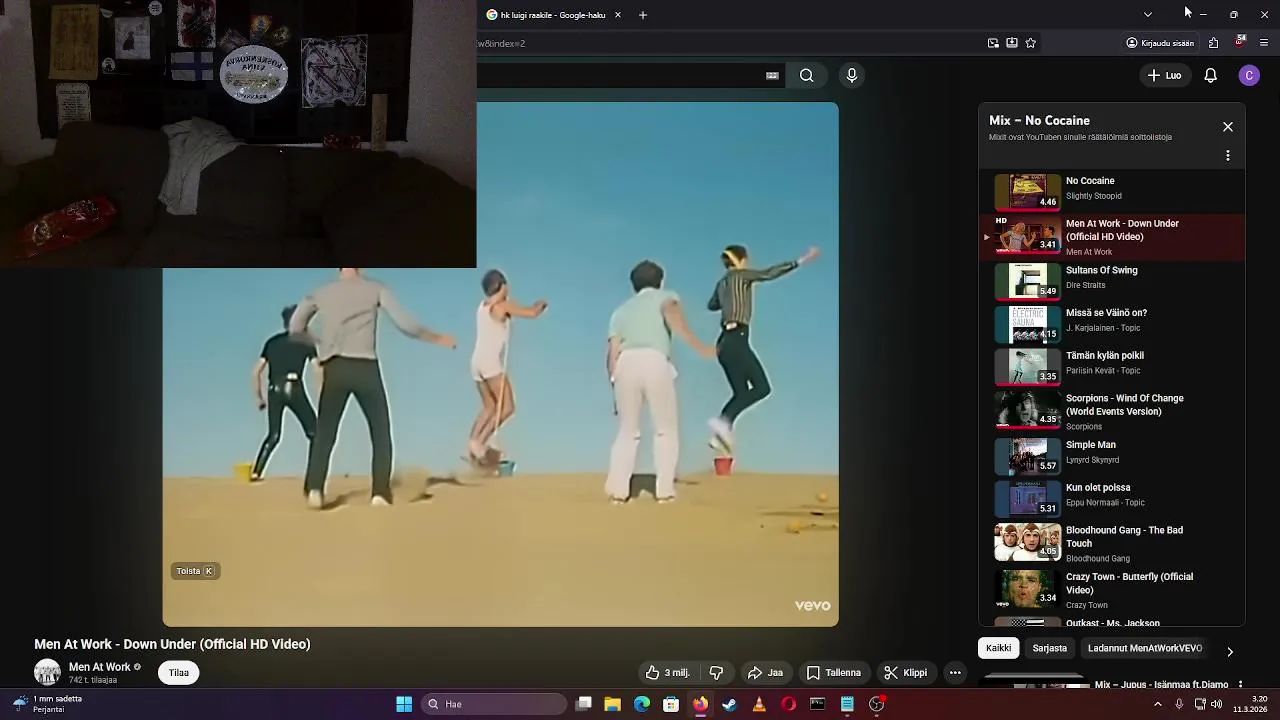Open VLC media player from the taskbar
Image resolution: width=1280 pixels, height=720 pixels.
pyautogui.click(x=759, y=704)
